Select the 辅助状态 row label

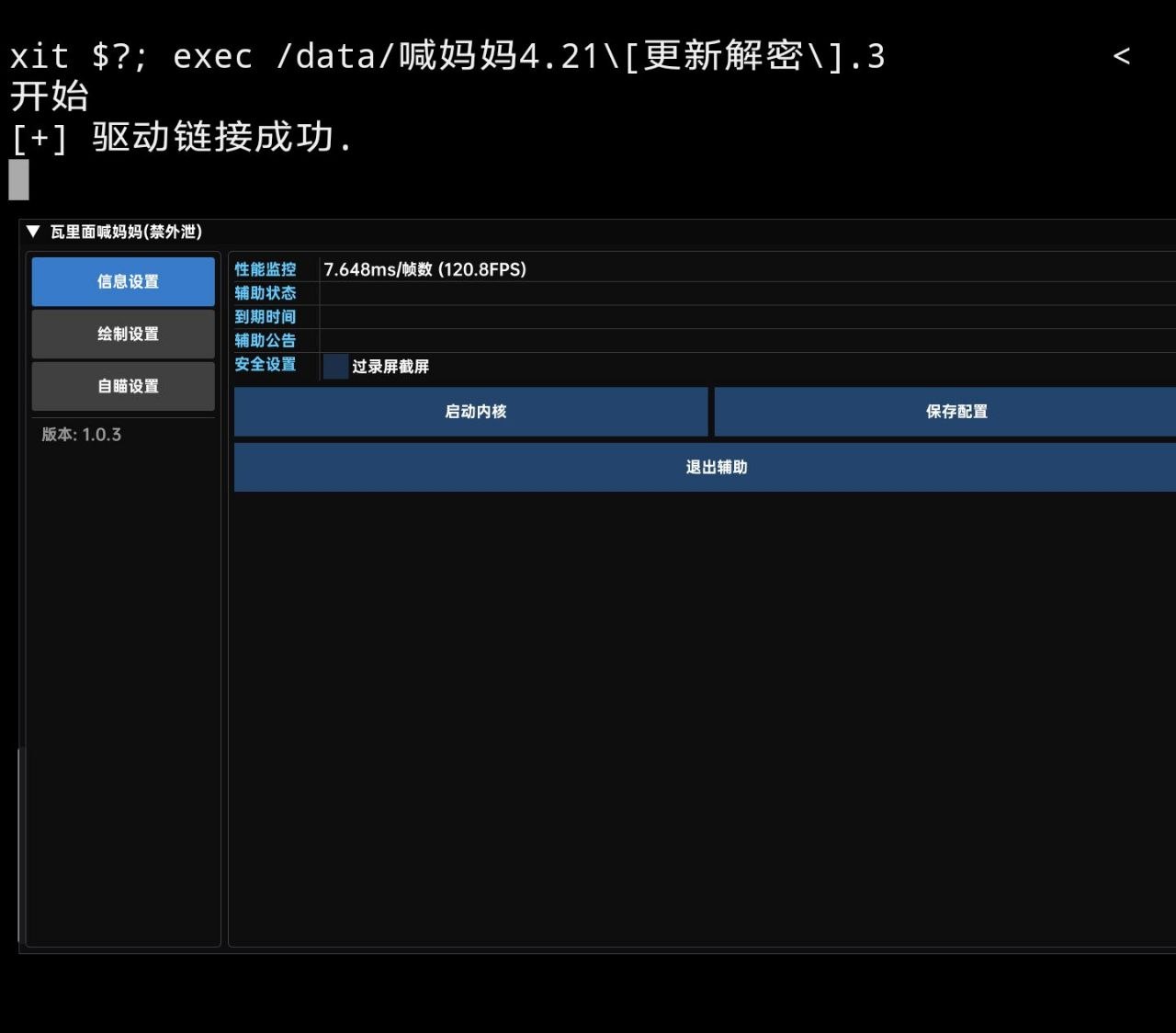[266, 293]
